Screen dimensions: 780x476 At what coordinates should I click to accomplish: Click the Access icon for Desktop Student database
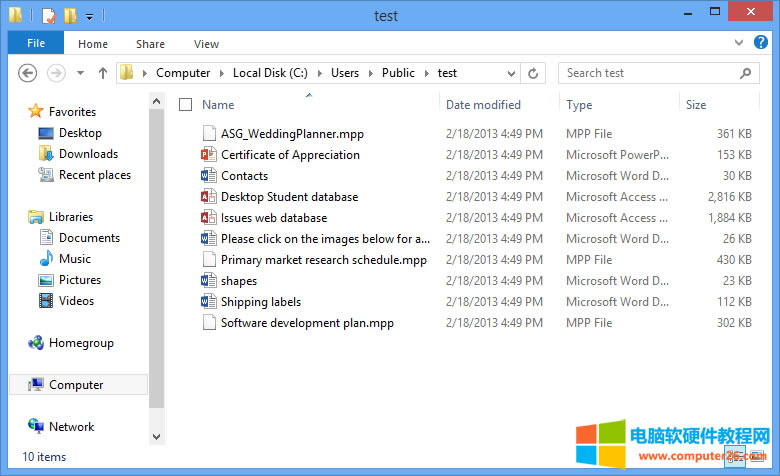click(x=209, y=197)
